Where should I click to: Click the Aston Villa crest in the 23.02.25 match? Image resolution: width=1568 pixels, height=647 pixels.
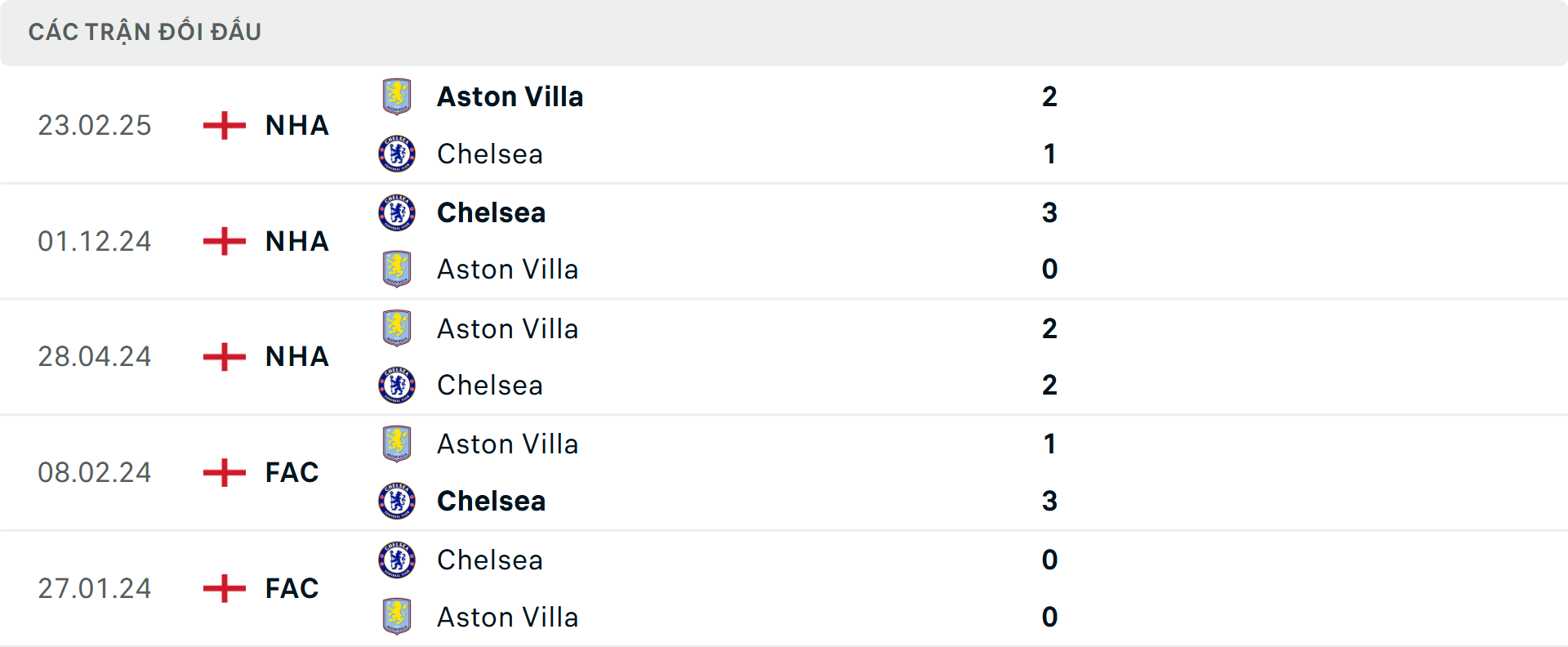[398, 96]
